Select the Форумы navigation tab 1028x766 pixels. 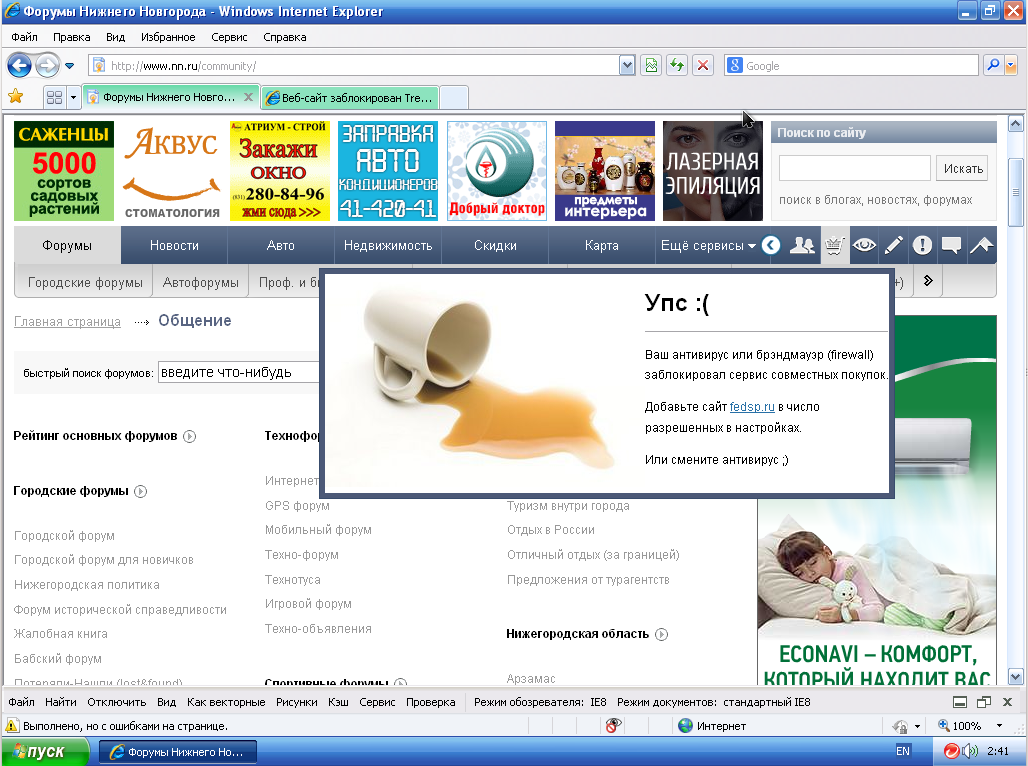[x=67, y=245]
